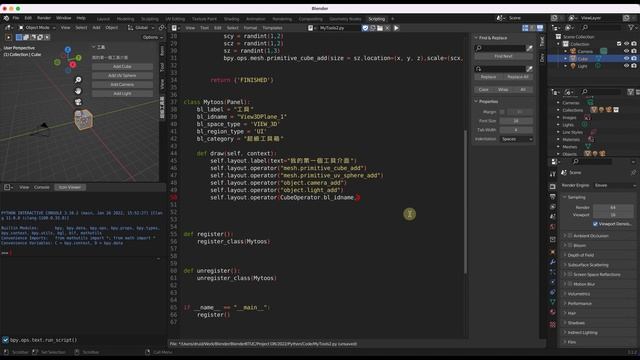Click the open text folder icon
This screenshot has height=360, width=640.
380,28
